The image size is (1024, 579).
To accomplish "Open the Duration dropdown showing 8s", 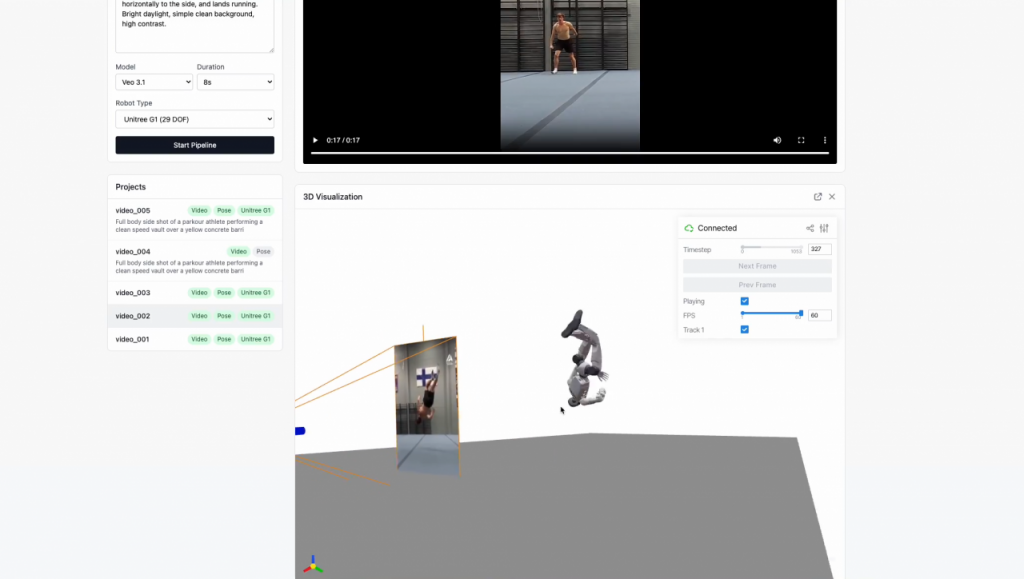I will click(x=235, y=82).
